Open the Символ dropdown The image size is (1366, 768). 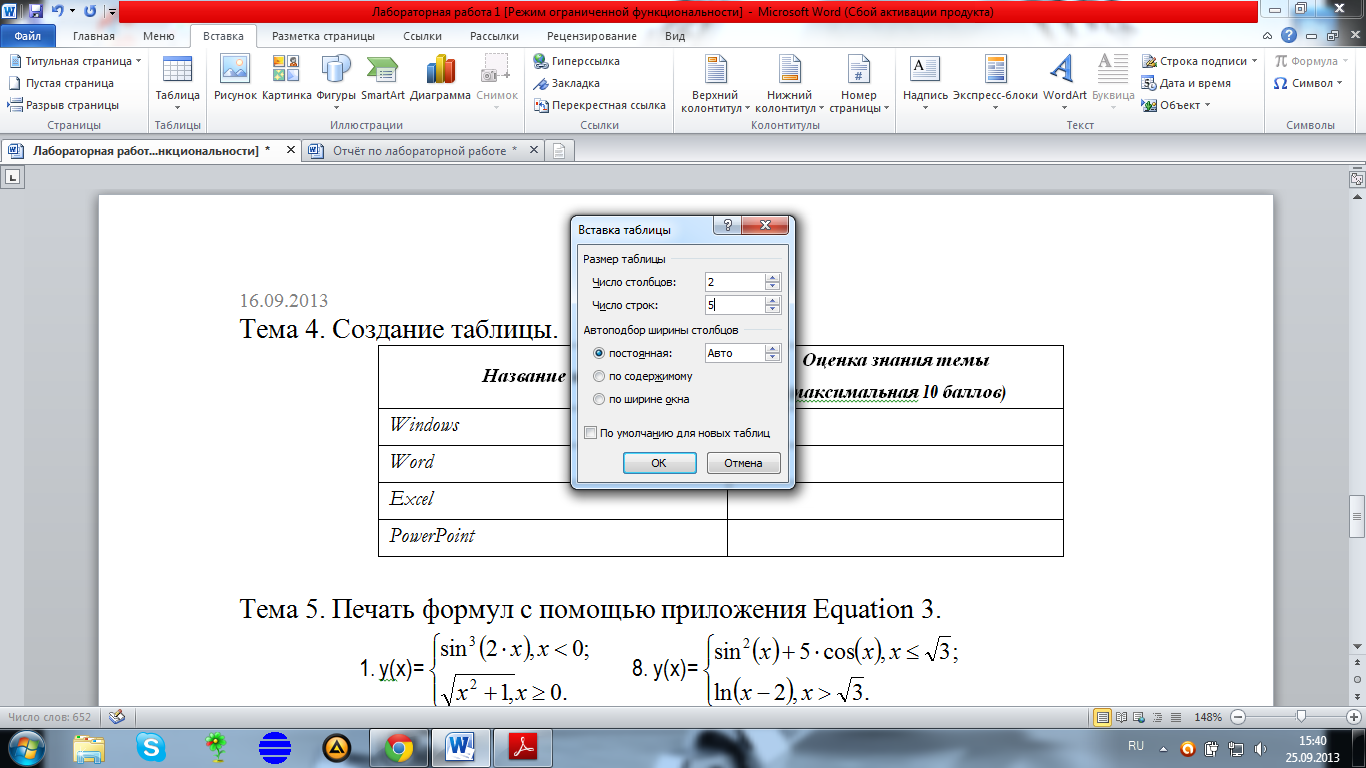[1309, 83]
